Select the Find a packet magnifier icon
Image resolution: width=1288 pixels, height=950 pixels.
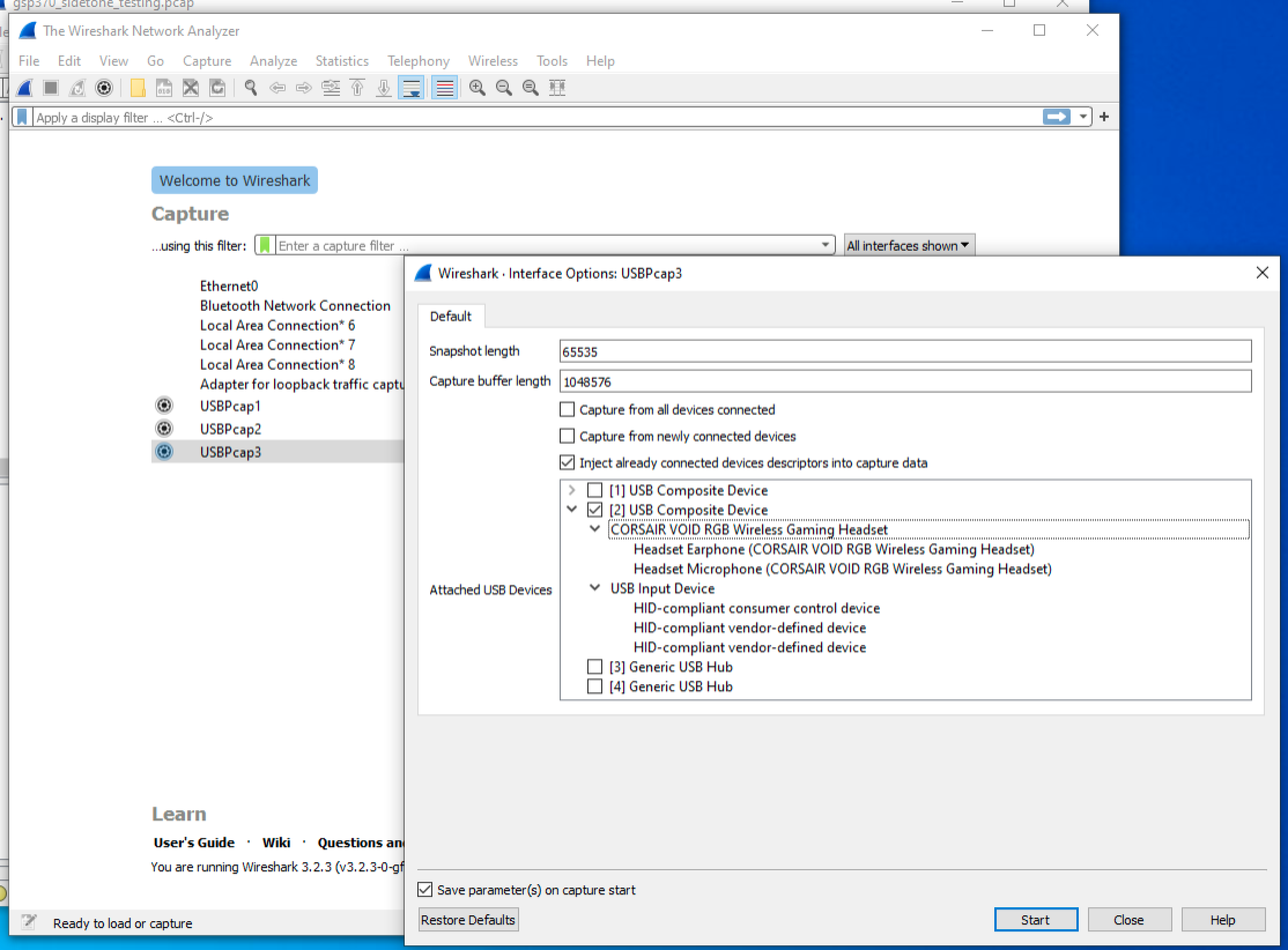pos(250,88)
